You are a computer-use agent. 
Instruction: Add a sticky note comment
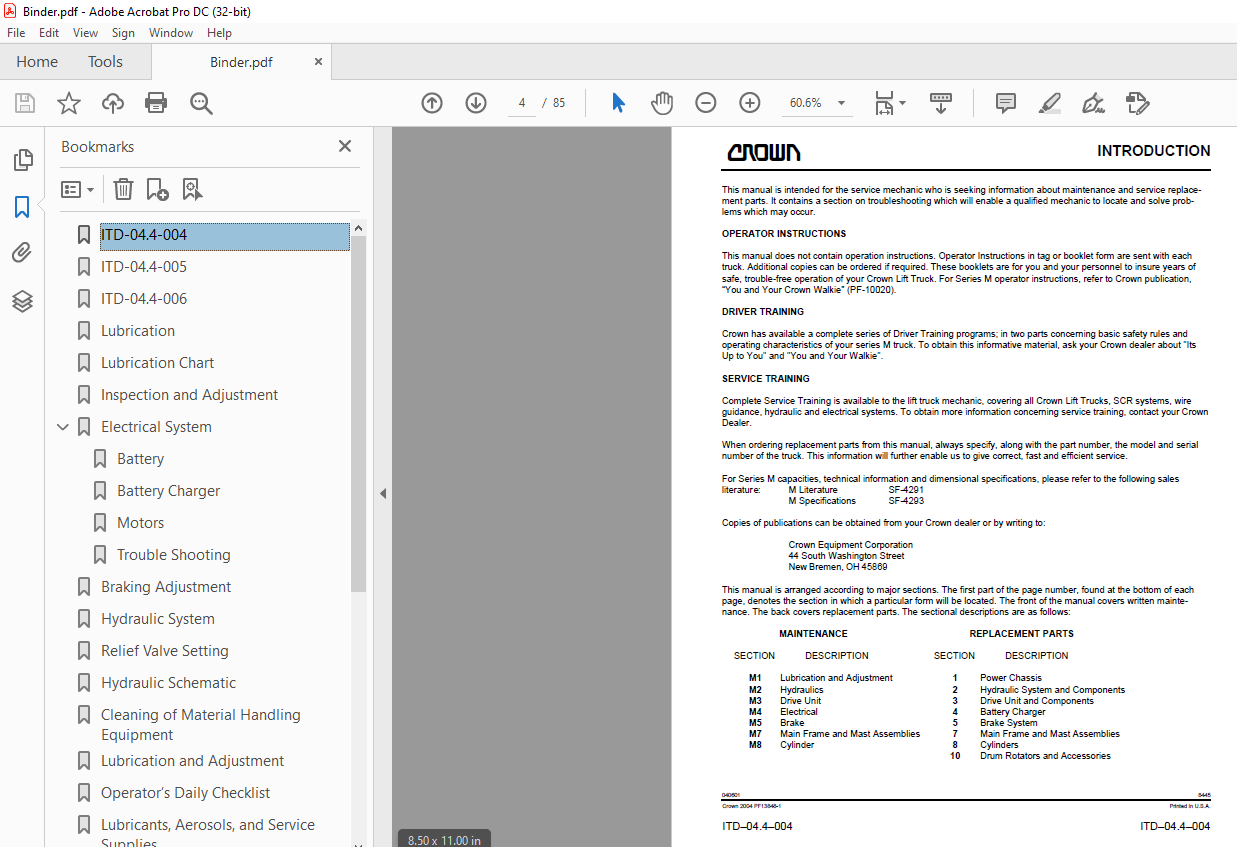(x=1006, y=103)
